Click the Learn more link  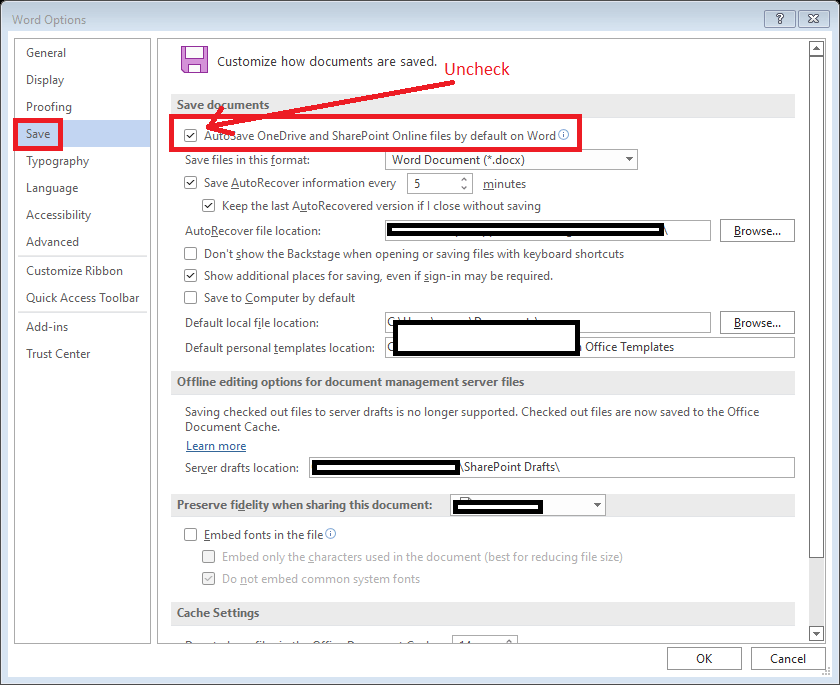(216, 446)
